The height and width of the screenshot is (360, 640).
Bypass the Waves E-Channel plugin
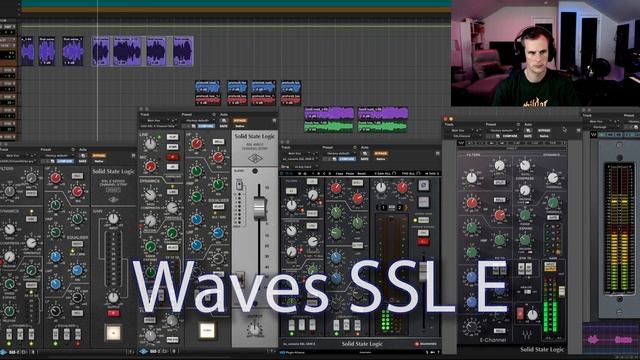[544, 130]
